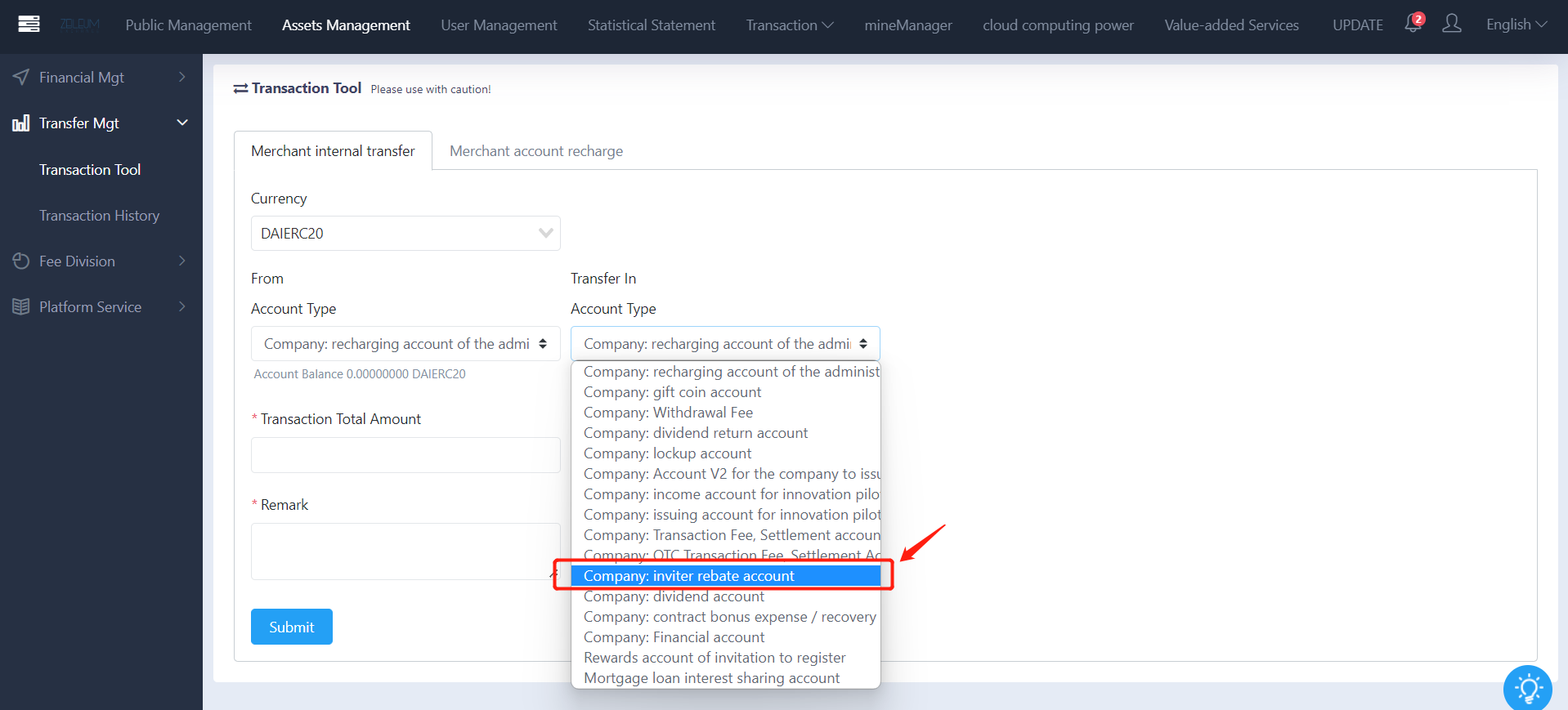This screenshot has height=710, width=1568.
Task: Collapse Transfer Mgt sidebar section
Action: pyautogui.click(x=101, y=123)
